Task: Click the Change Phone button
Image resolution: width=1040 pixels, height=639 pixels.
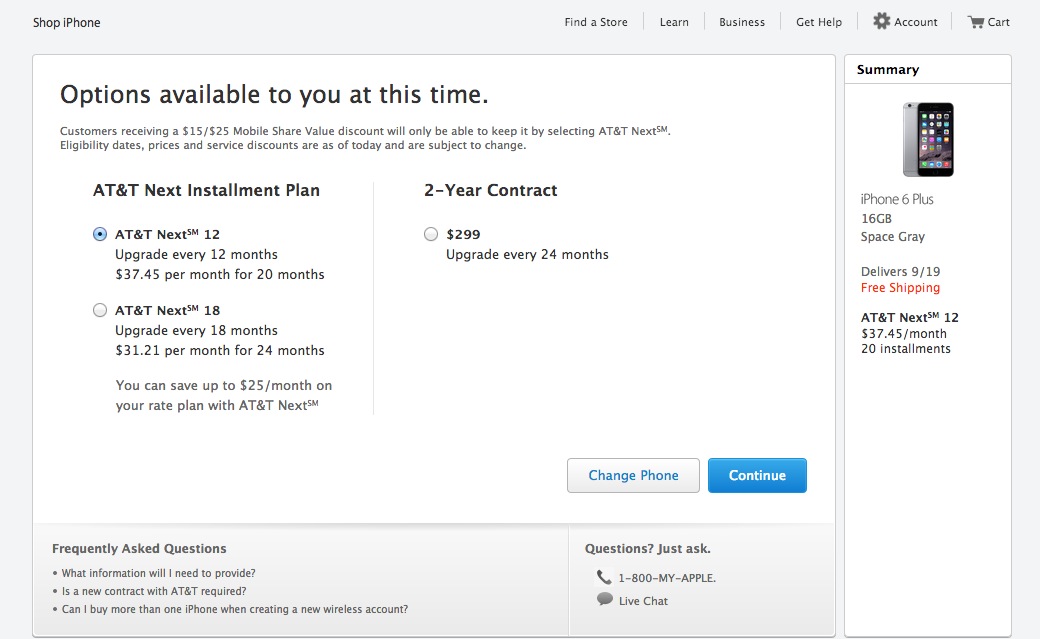Action: tap(633, 475)
